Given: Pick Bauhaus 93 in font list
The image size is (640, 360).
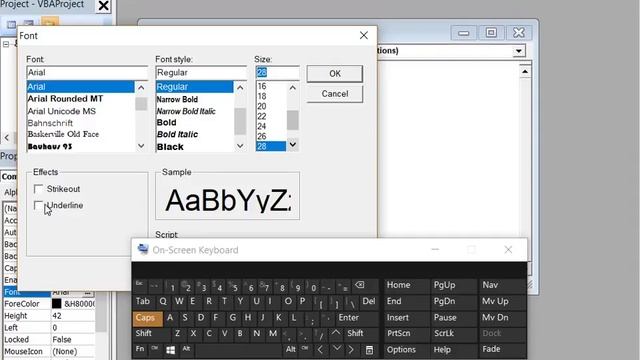Looking at the screenshot, I should [x=50, y=147].
